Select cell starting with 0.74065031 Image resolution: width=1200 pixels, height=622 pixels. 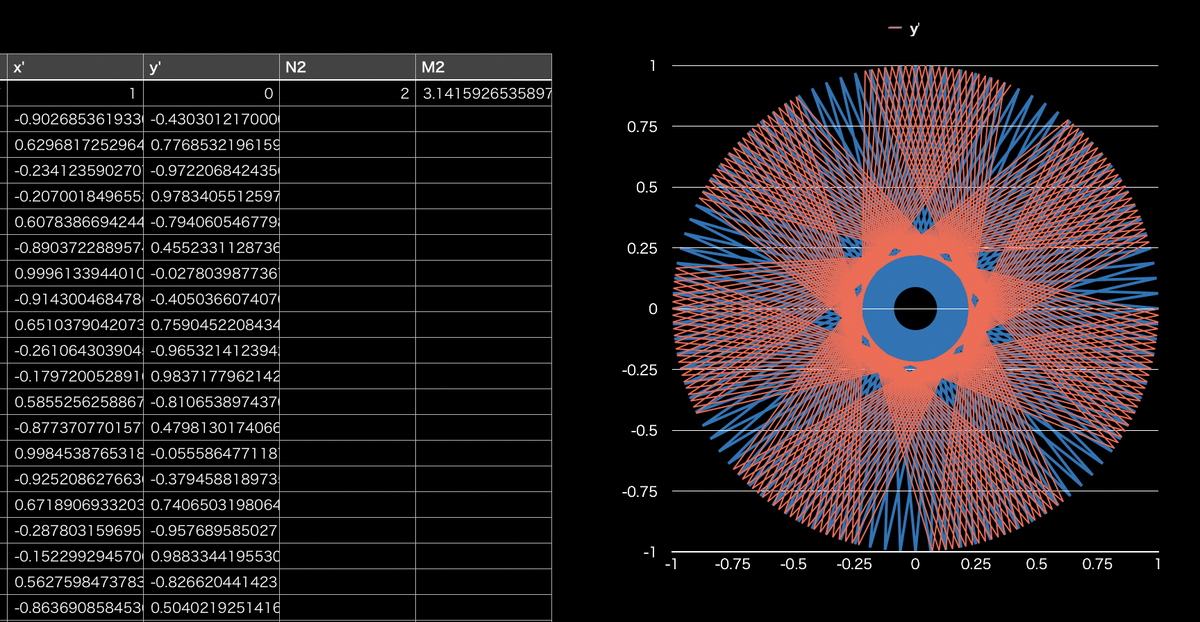tap(212, 503)
